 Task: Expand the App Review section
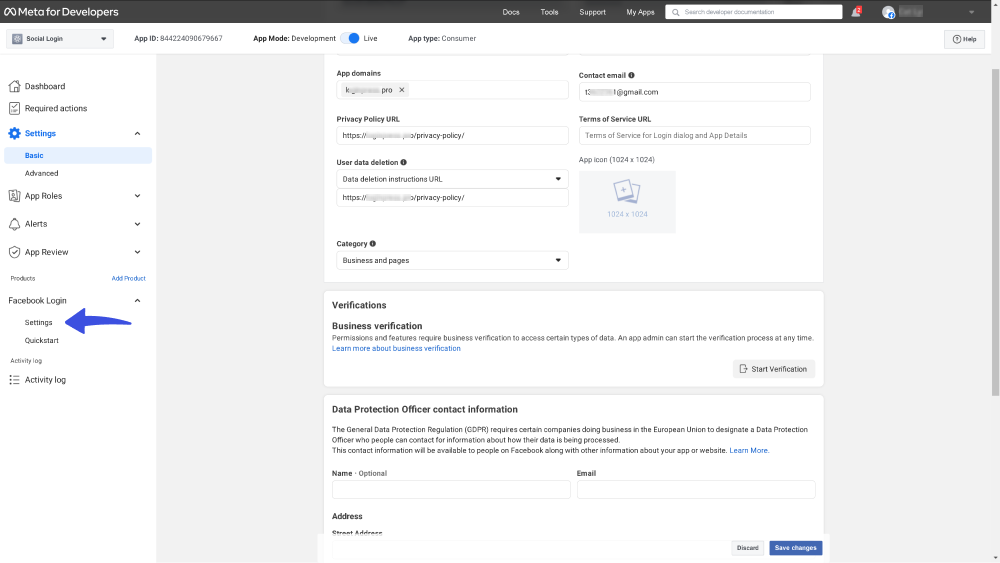(x=137, y=252)
